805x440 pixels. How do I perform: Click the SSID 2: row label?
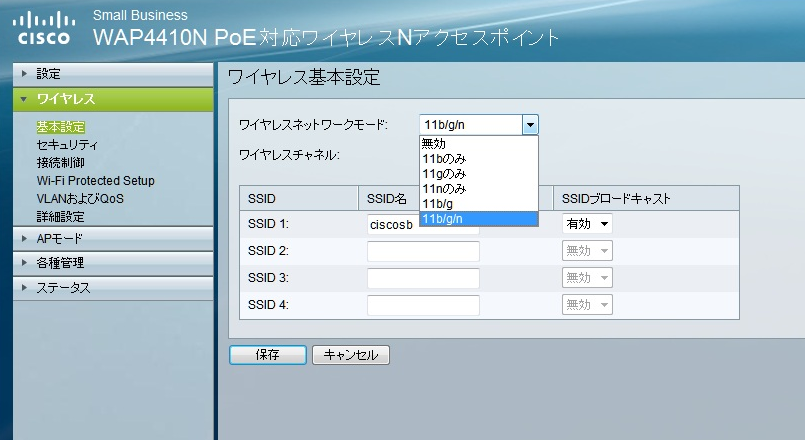pos(268,251)
